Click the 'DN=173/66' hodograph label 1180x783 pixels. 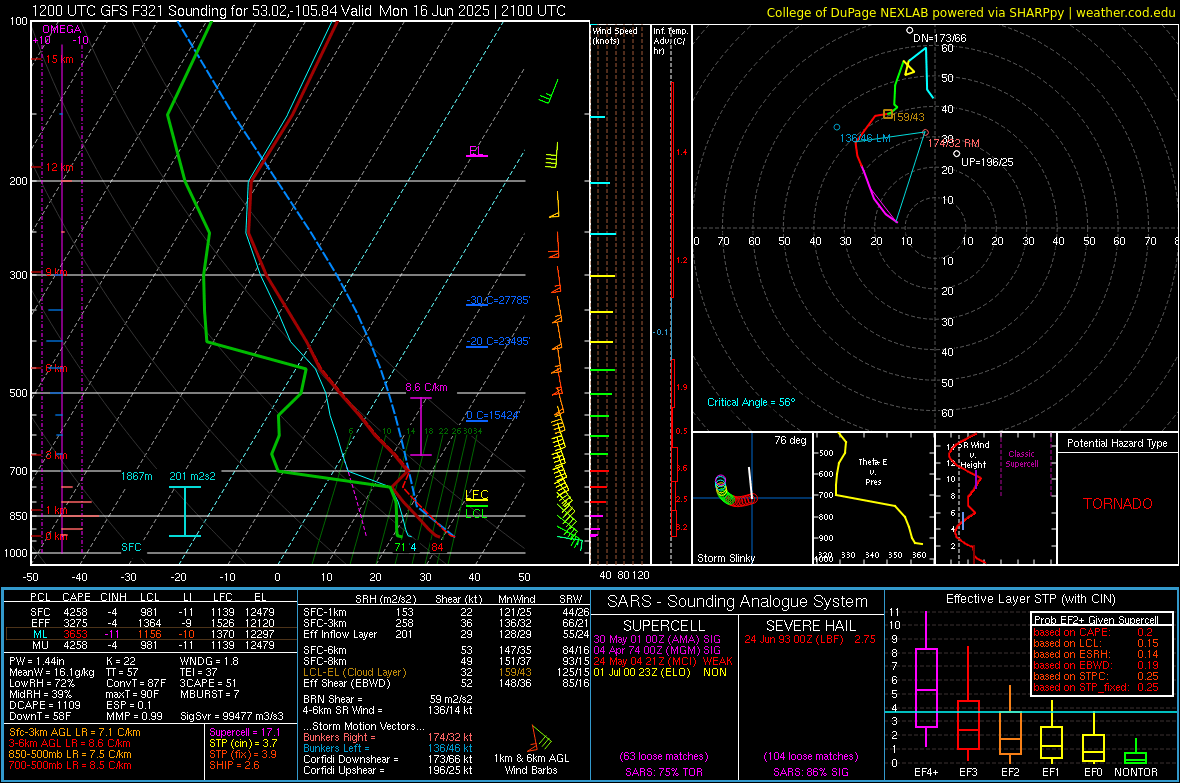coord(939,38)
